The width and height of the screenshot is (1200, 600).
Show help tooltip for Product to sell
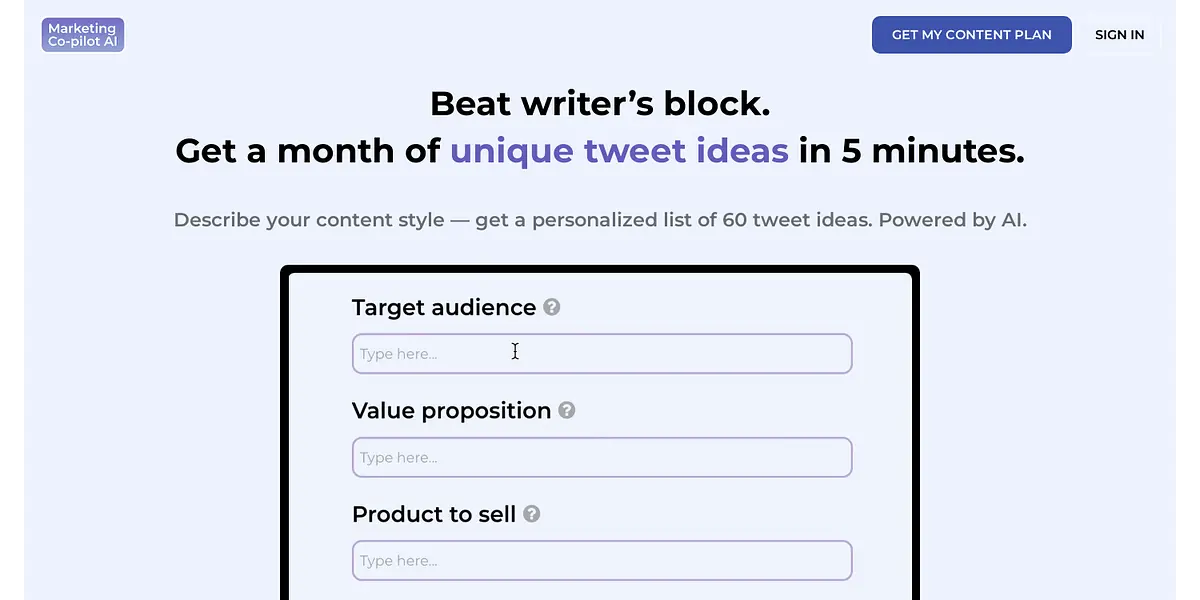click(532, 514)
